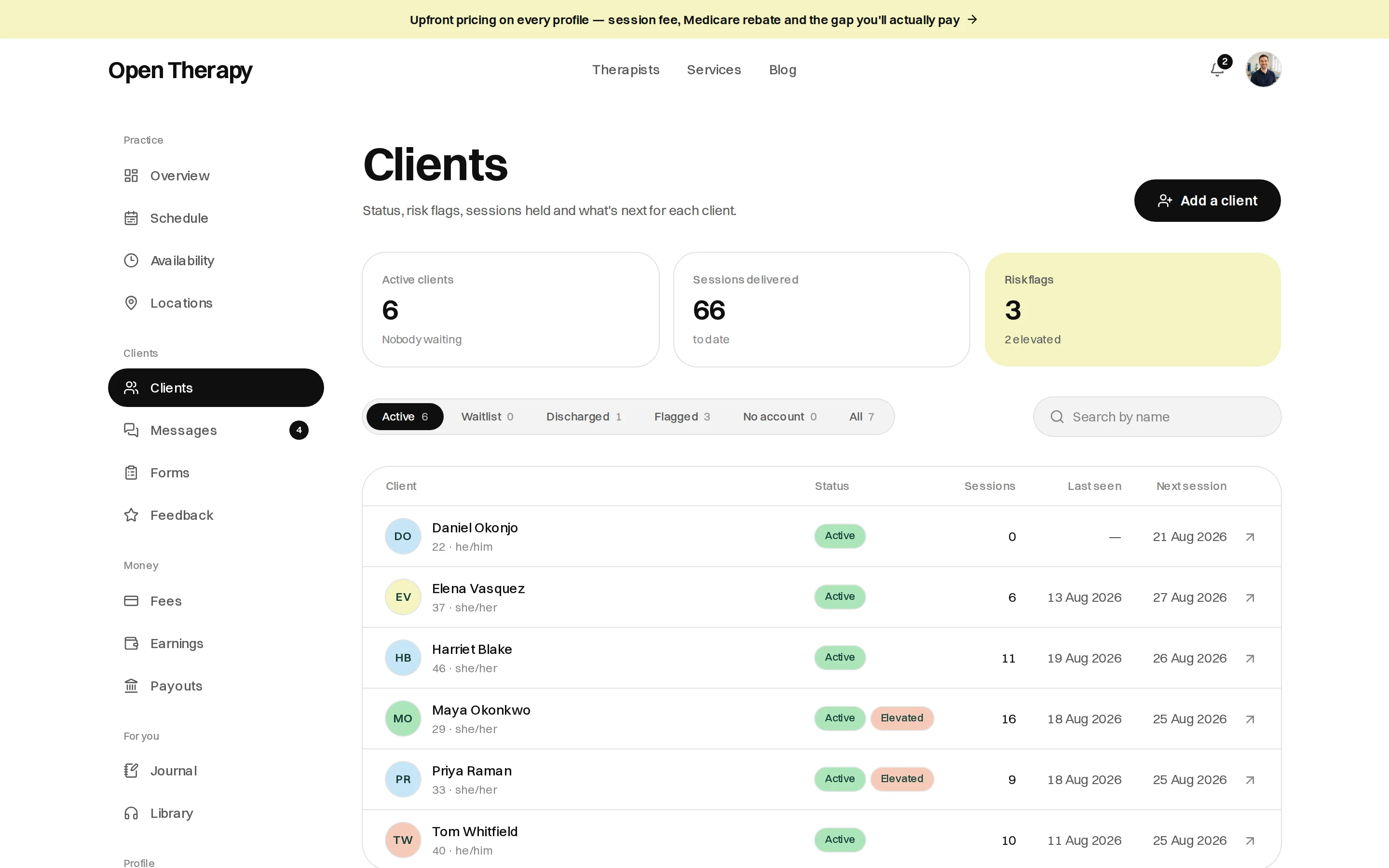1389x868 pixels.
Task: Switch to the Flagged filter tab
Action: [682, 417]
